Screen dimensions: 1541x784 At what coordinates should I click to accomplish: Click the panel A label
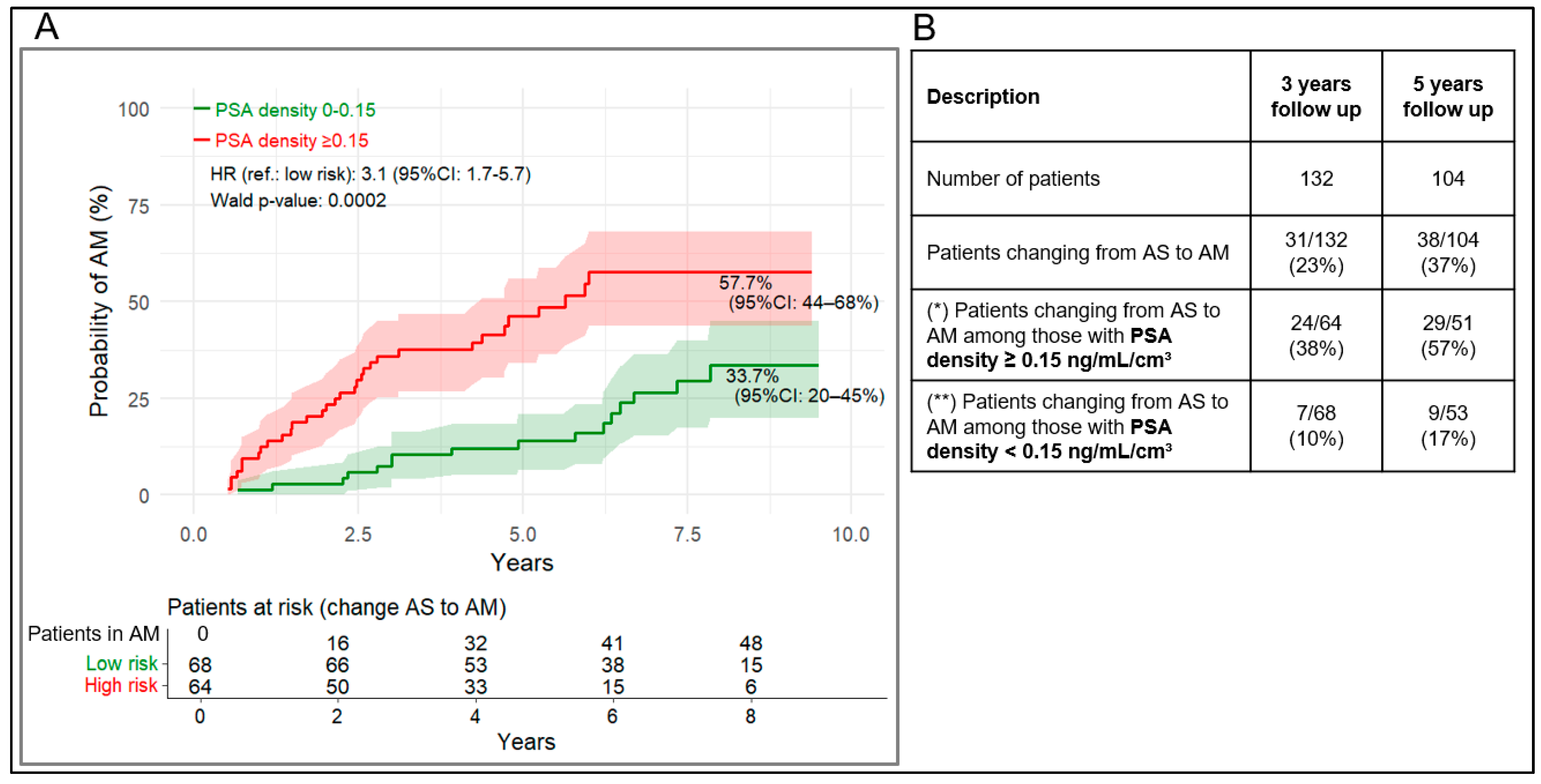click(x=47, y=27)
